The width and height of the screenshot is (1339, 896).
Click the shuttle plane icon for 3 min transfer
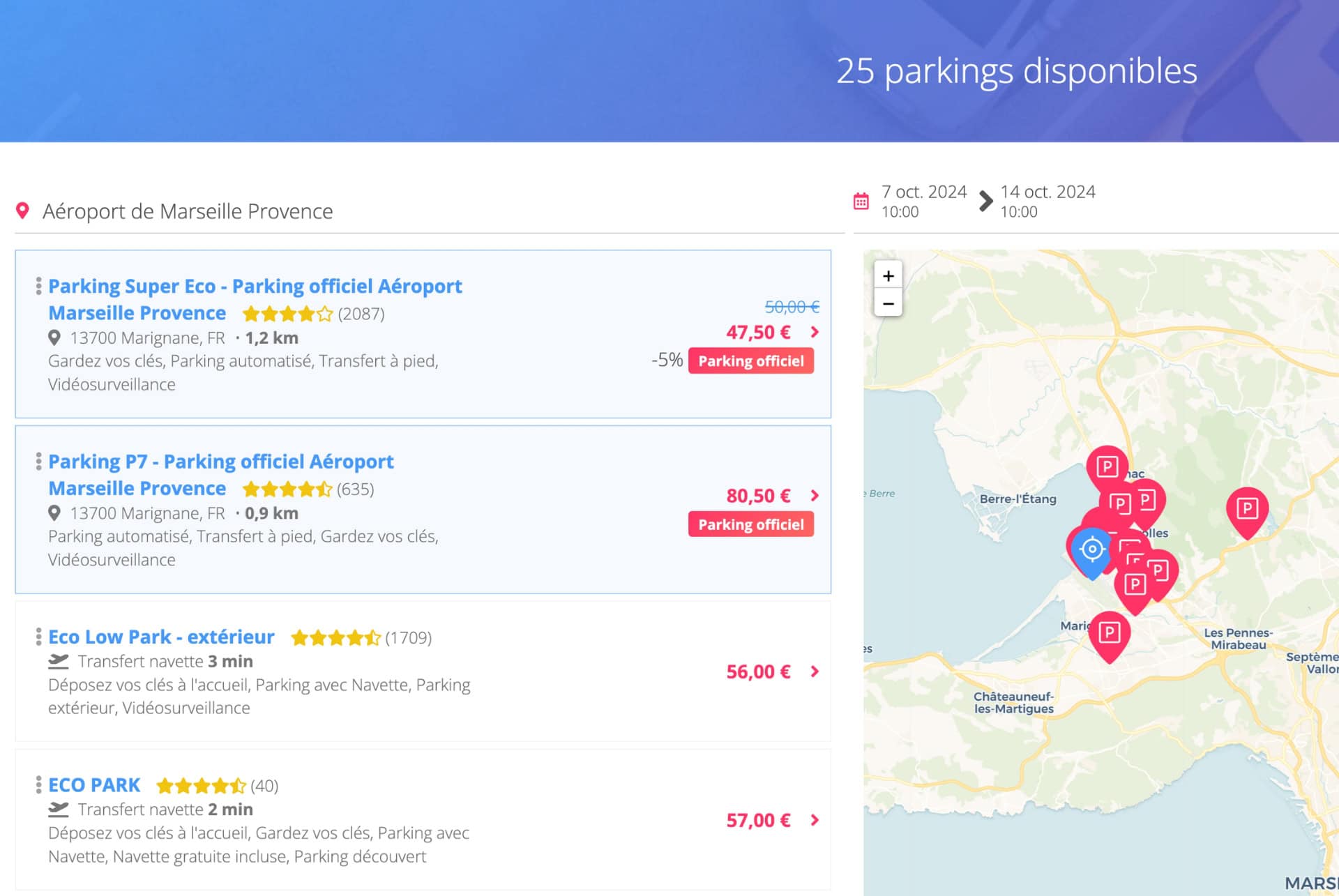click(59, 661)
